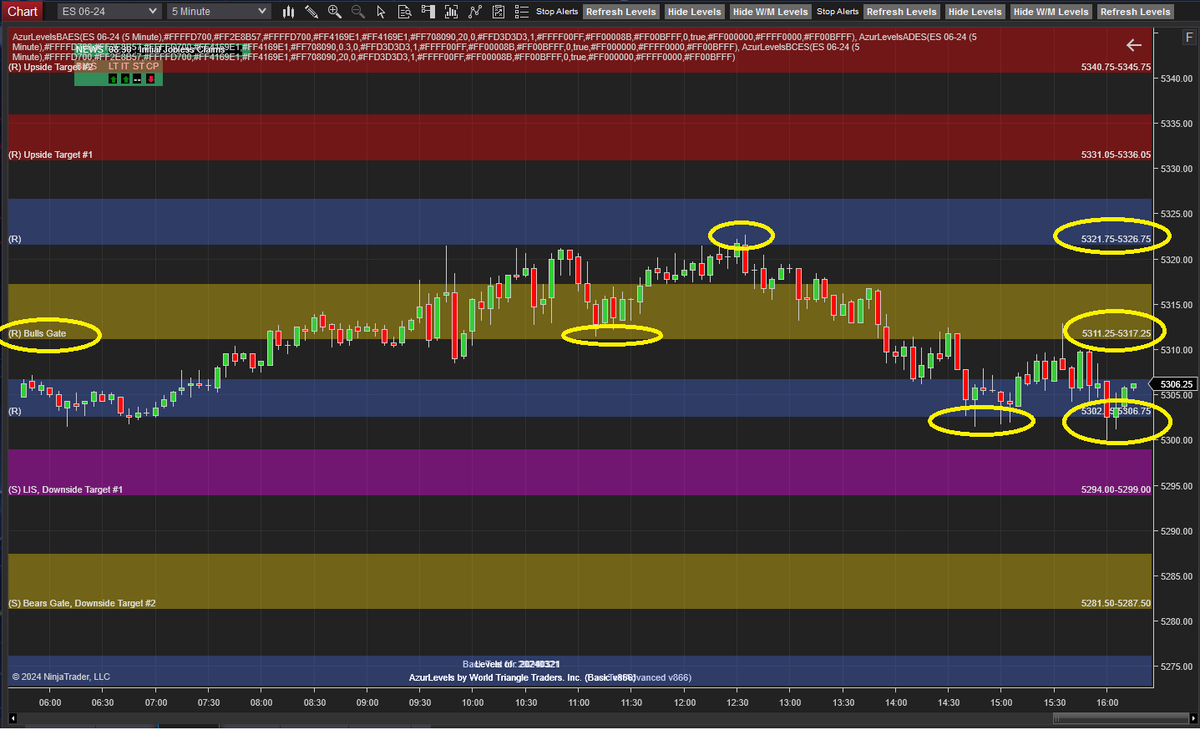This screenshot has height=730, width=1200.
Task: Open the Indicators icon in toolbar
Action: tap(452, 12)
